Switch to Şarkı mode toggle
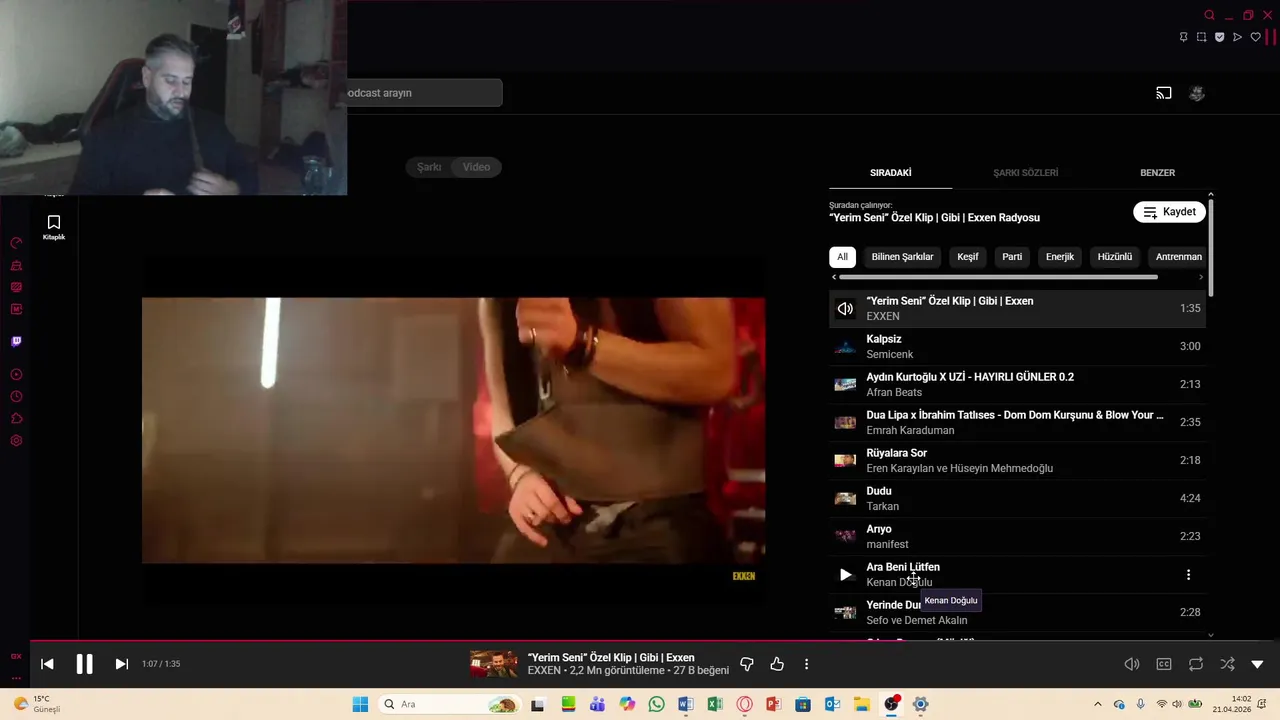This screenshot has width=1280, height=720. pyautogui.click(x=429, y=167)
